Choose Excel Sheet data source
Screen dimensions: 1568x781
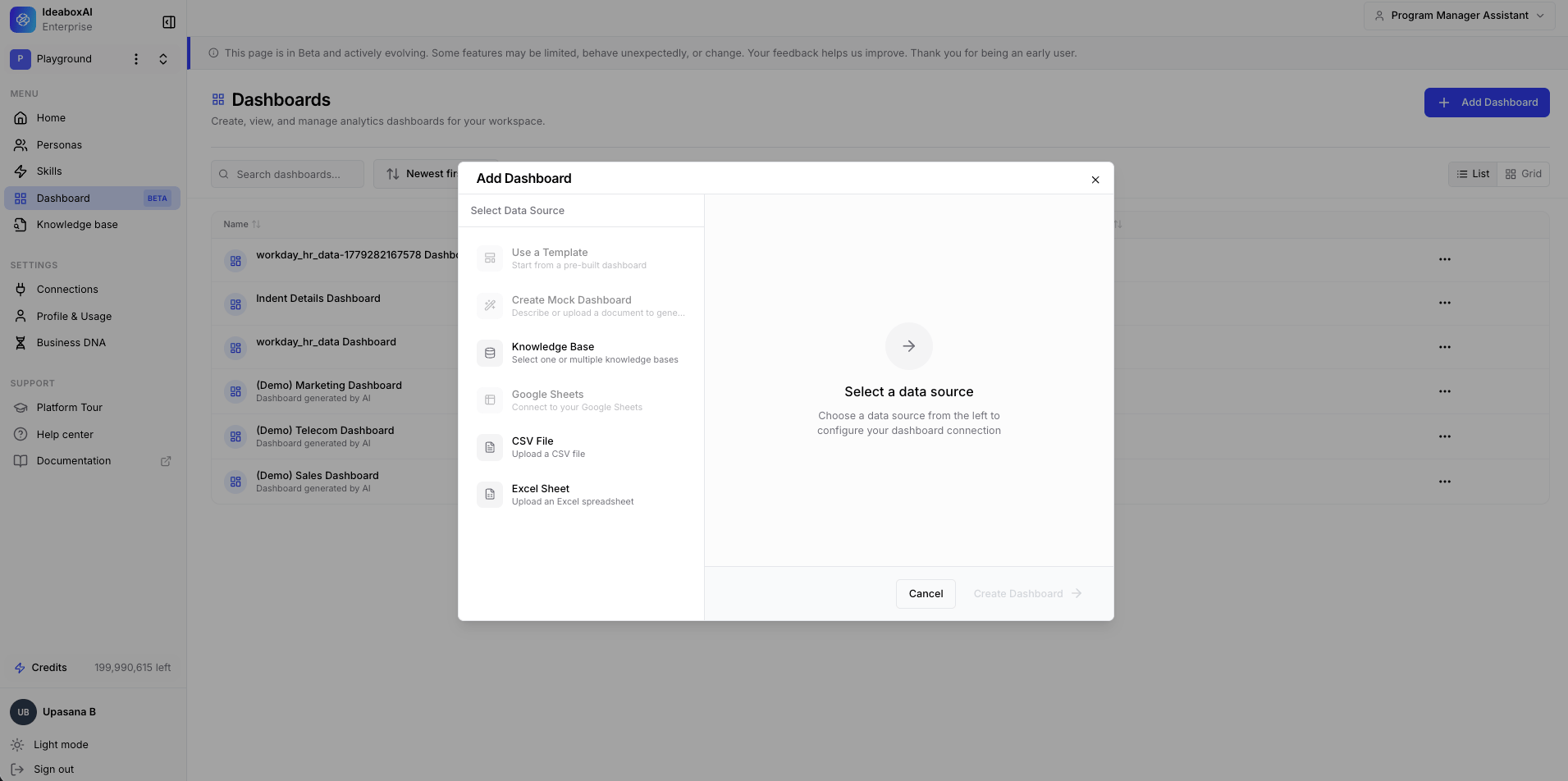pos(582,495)
